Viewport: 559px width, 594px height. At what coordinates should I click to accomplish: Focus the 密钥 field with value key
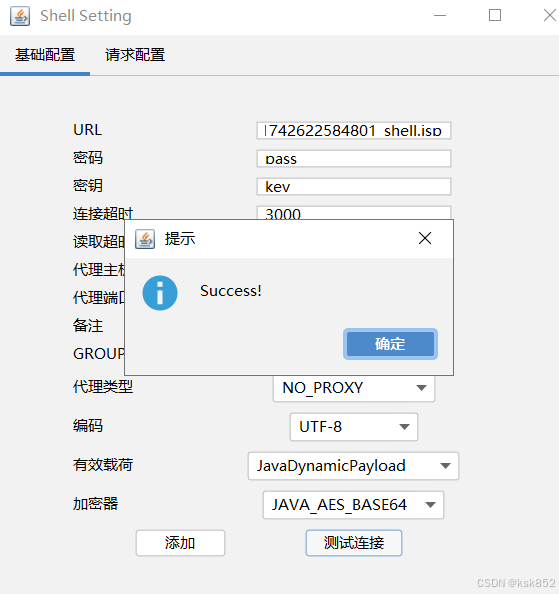coord(354,187)
